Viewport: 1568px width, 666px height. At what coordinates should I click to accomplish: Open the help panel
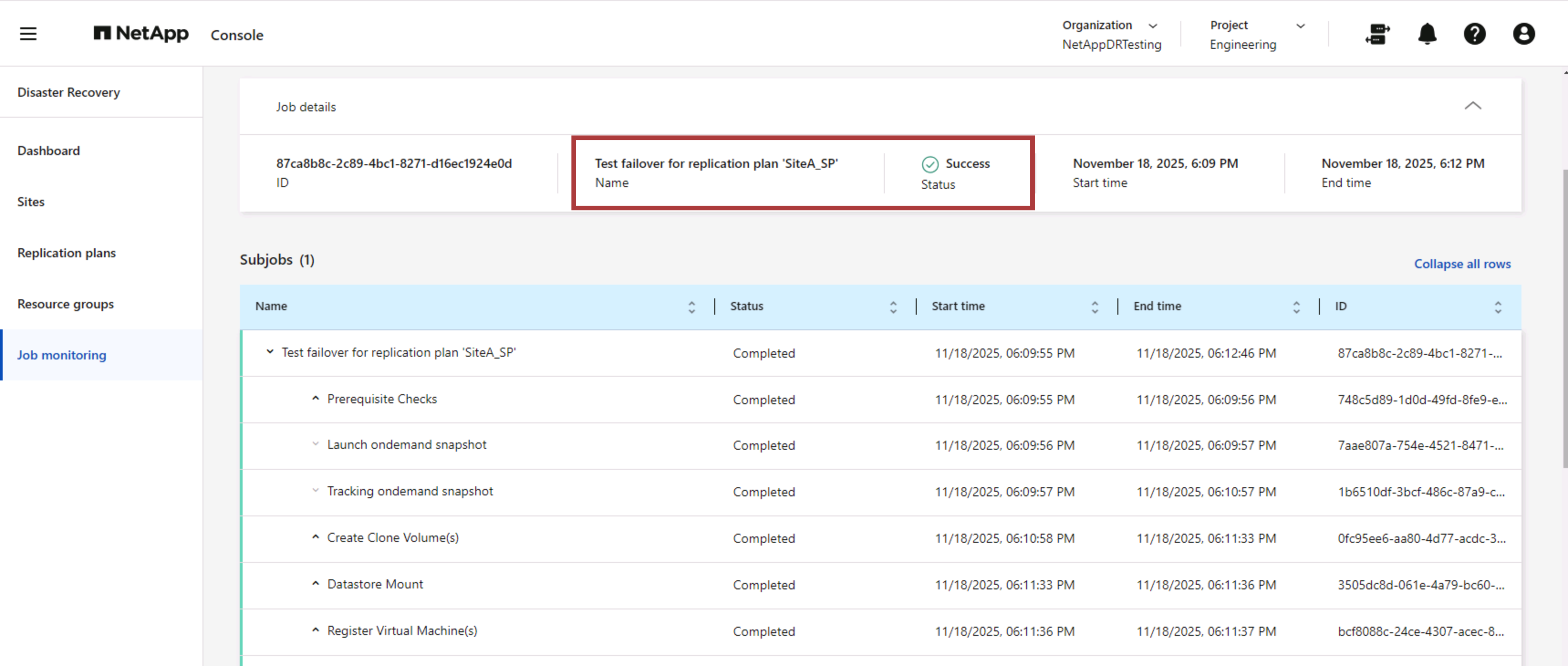1475,35
